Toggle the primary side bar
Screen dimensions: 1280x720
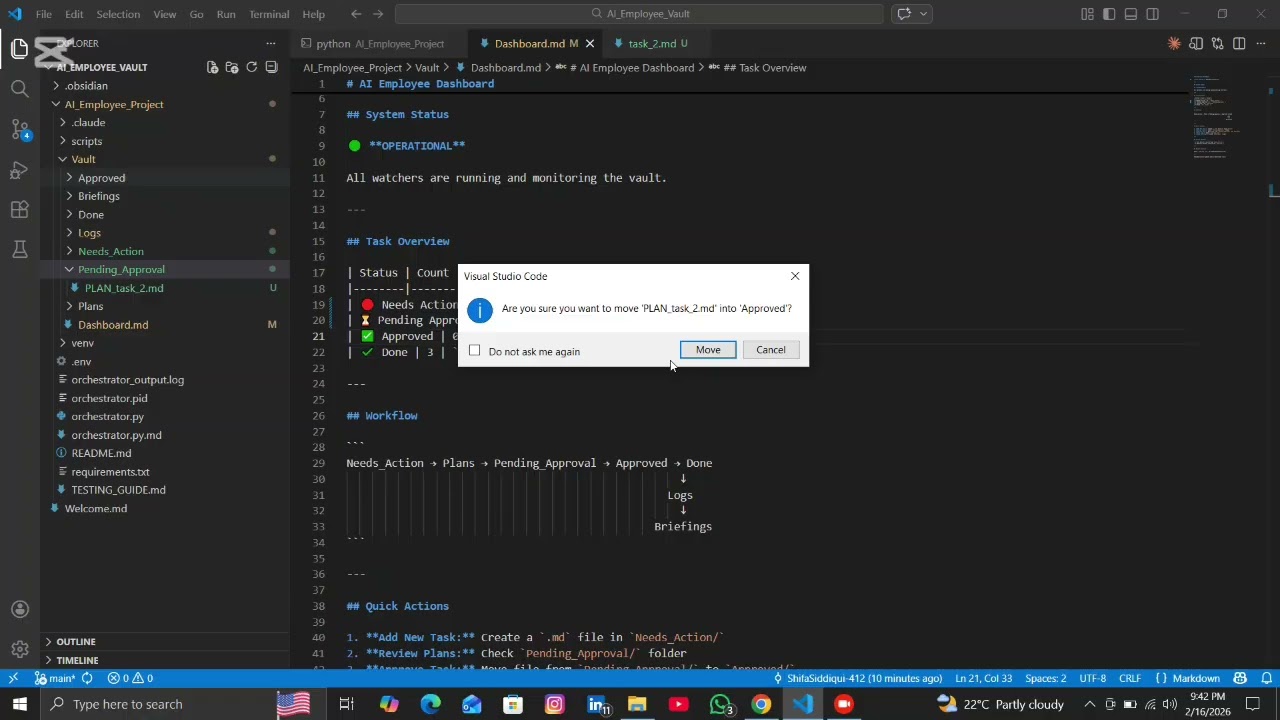coord(1109,14)
